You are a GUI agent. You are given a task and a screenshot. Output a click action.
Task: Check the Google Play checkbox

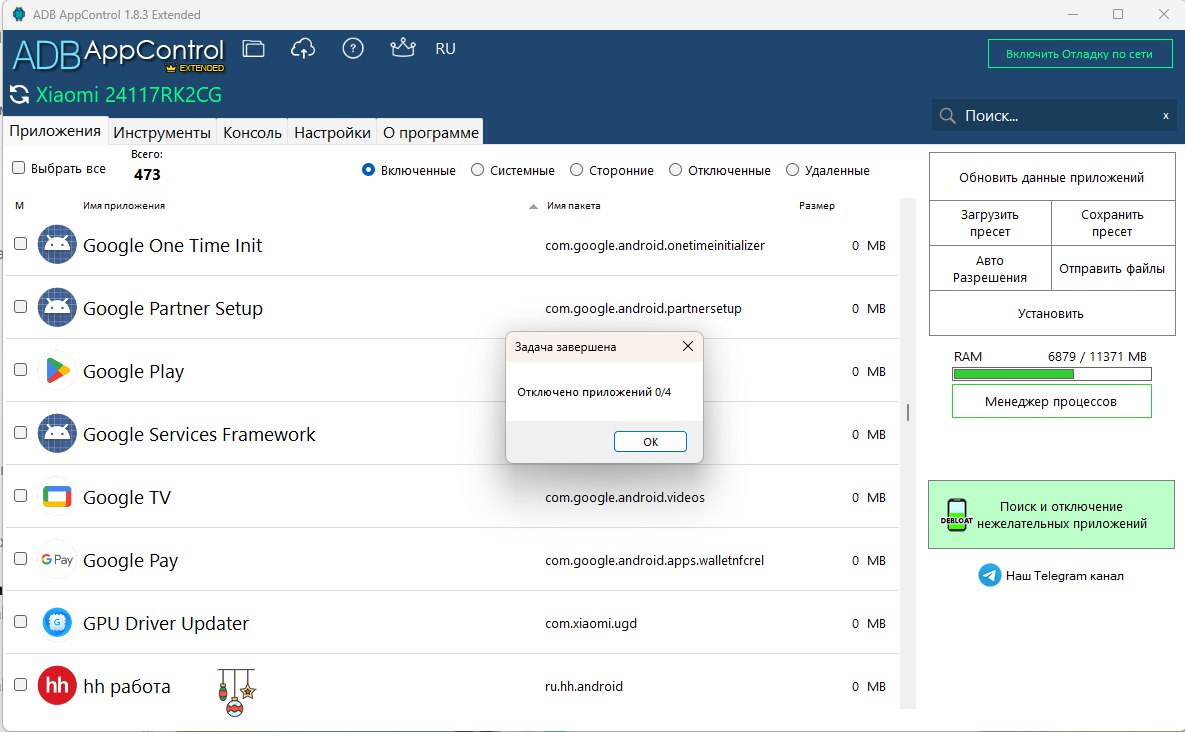[x=20, y=369]
